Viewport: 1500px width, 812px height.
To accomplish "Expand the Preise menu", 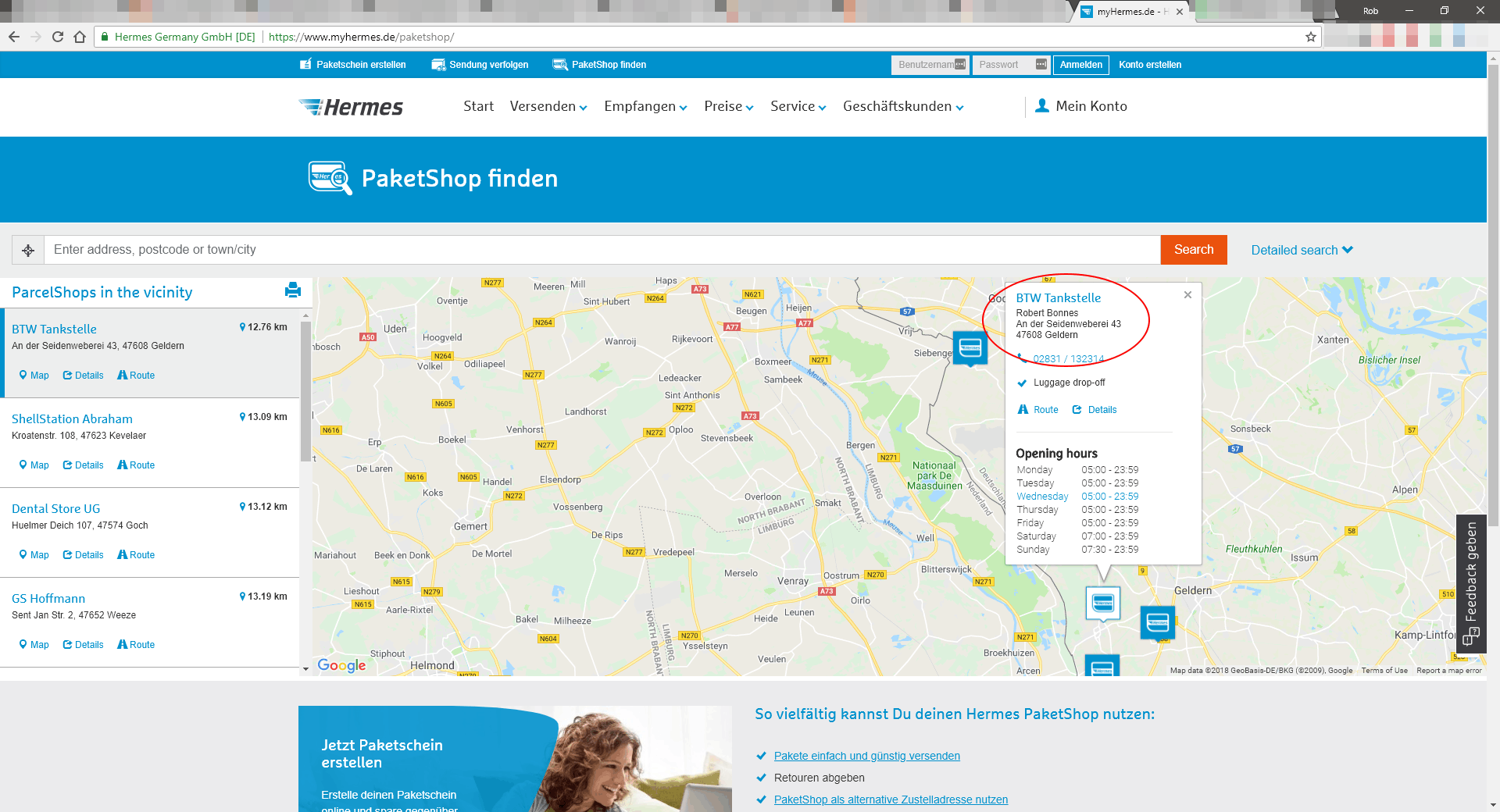I will point(729,106).
